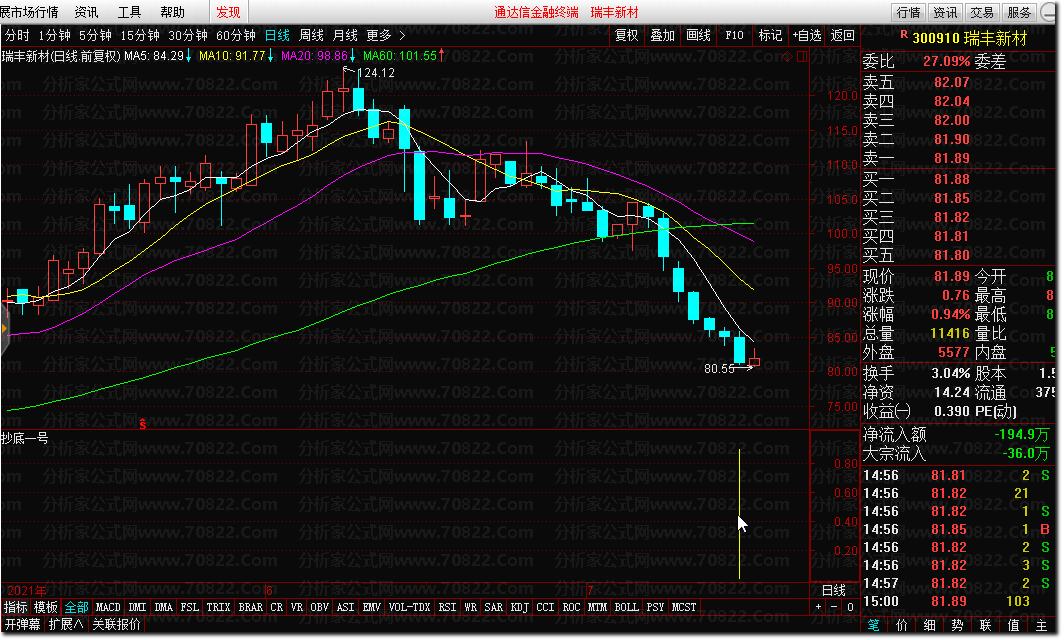Click the red R marker beside stock code
Image resolution: width=1064 pixels, height=640 pixels.
tap(903, 35)
